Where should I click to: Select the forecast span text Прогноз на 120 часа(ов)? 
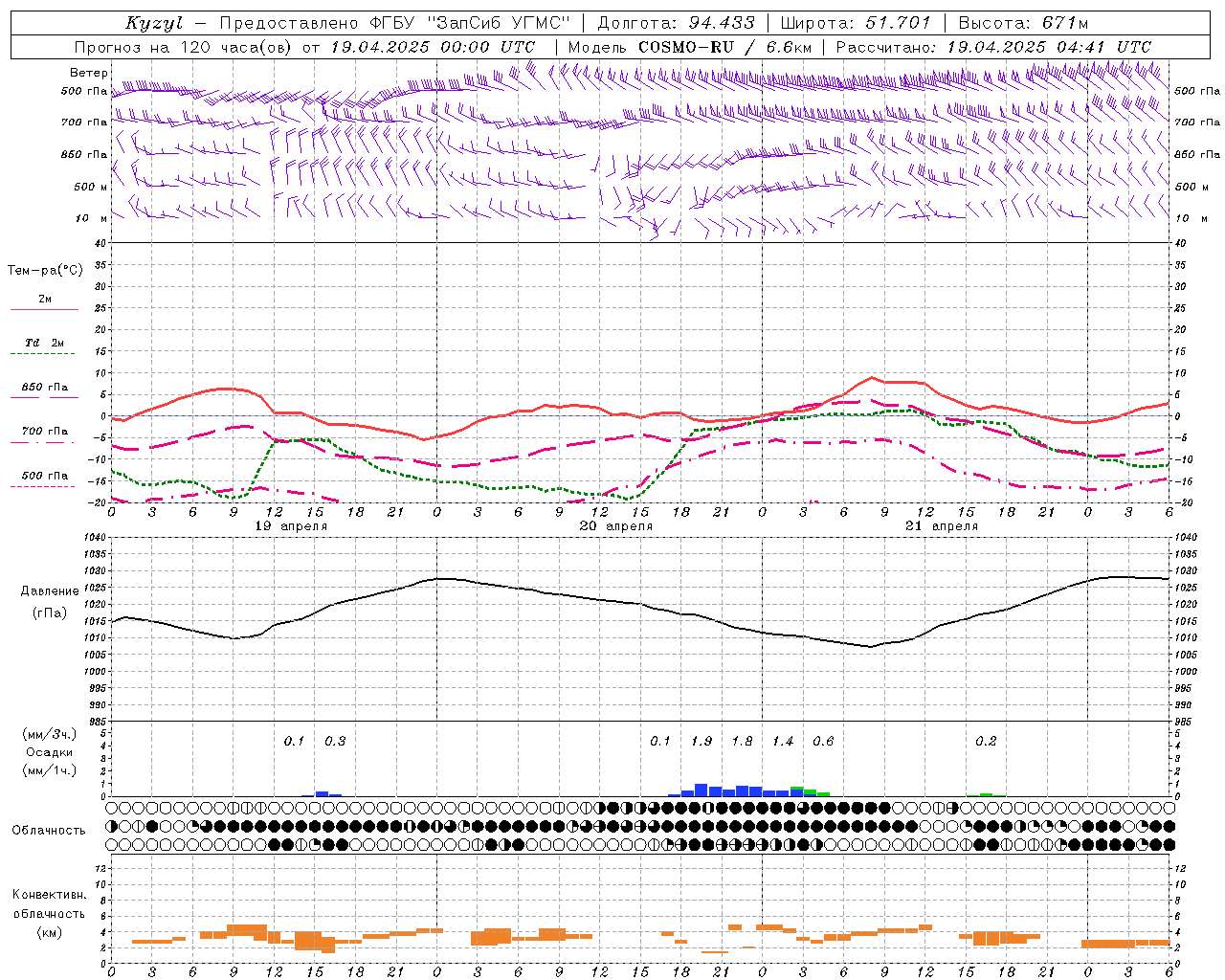pyautogui.click(x=184, y=47)
